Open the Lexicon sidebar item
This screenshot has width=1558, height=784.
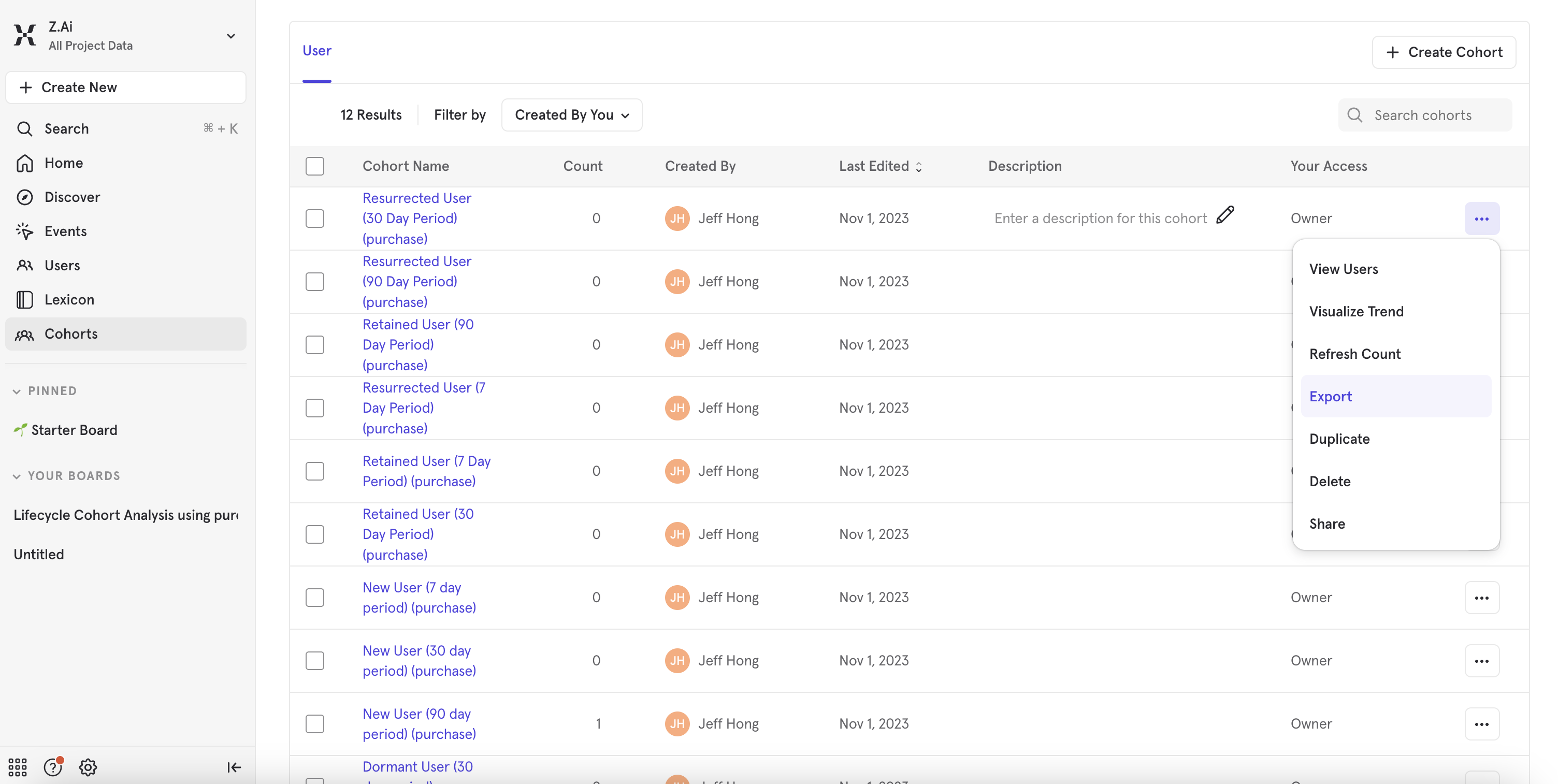[x=69, y=299]
